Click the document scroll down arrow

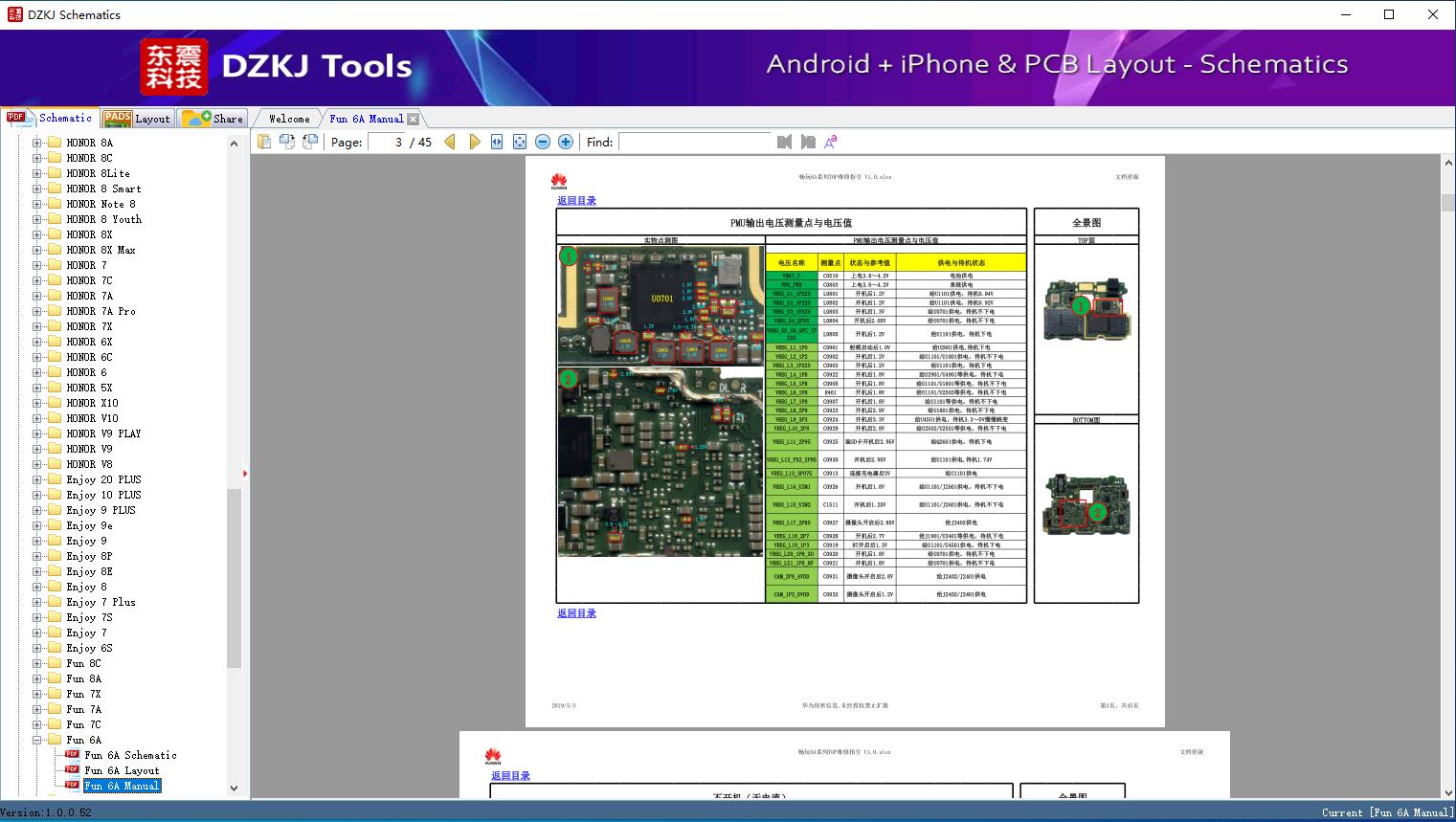click(x=1447, y=791)
